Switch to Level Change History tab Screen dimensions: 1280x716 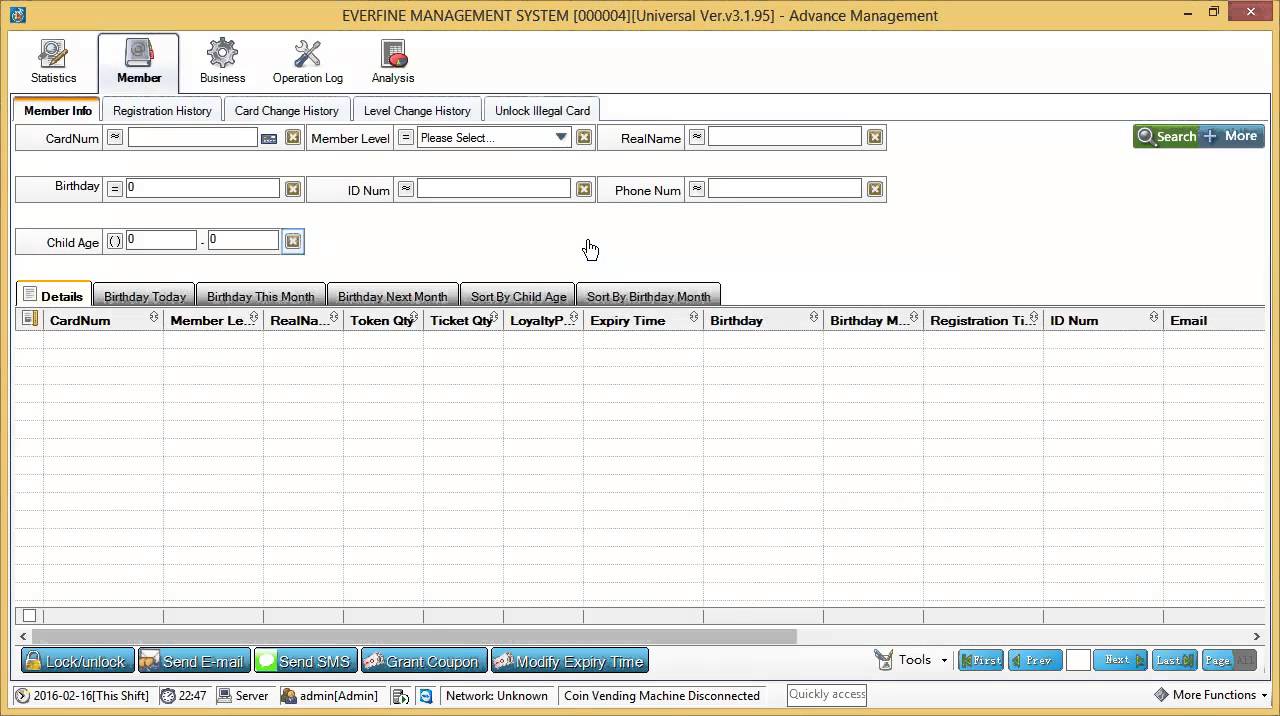tap(417, 110)
